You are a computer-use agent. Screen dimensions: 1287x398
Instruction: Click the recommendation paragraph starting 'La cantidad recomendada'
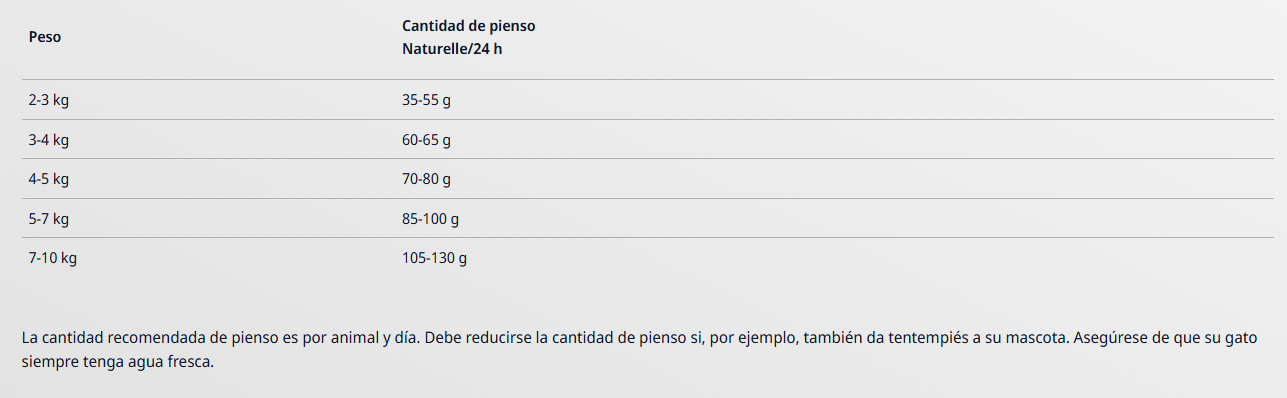click(638, 349)
